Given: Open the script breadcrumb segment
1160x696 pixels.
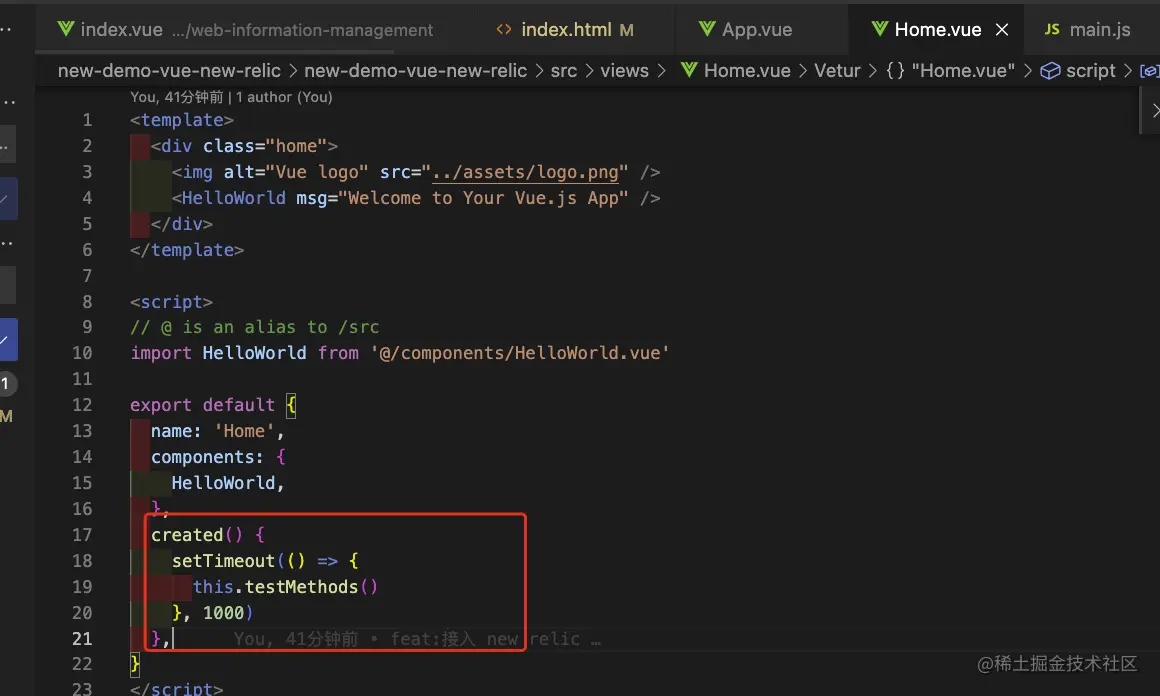Looking at the screenshot, I should tap(1090, 70).
